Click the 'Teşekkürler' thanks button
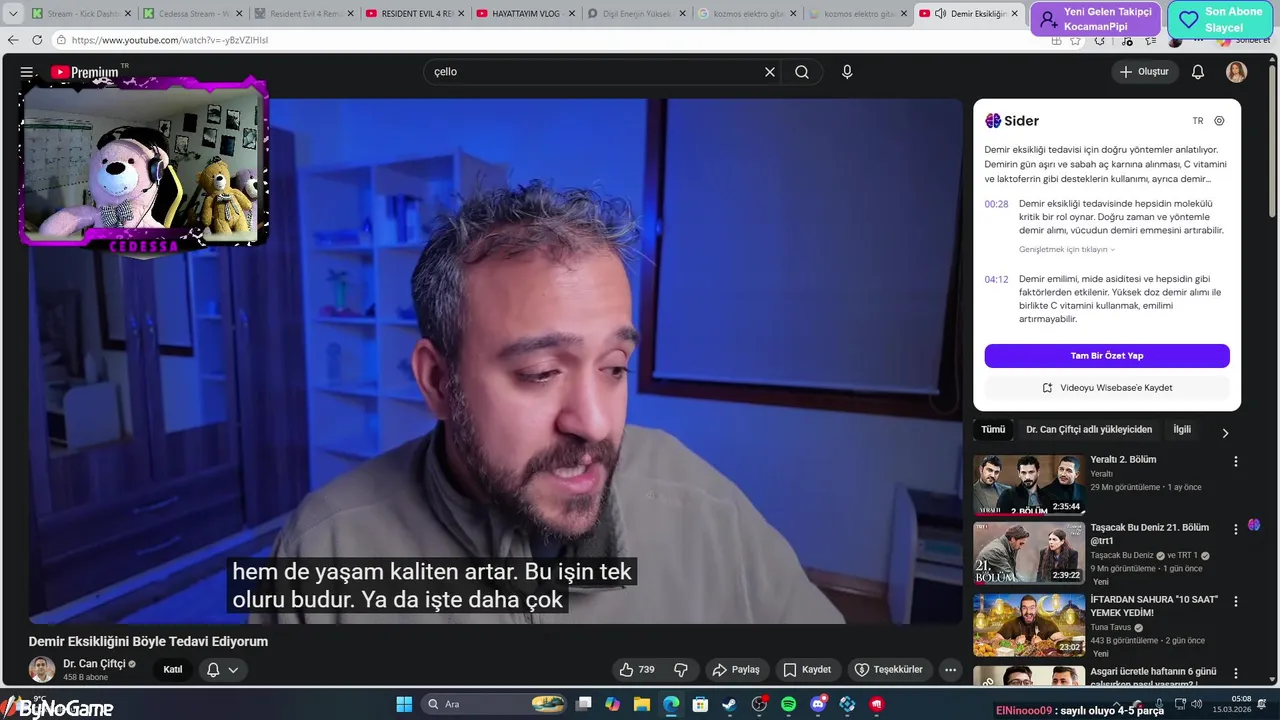The image size is (1280, 720). pos(890,670)
